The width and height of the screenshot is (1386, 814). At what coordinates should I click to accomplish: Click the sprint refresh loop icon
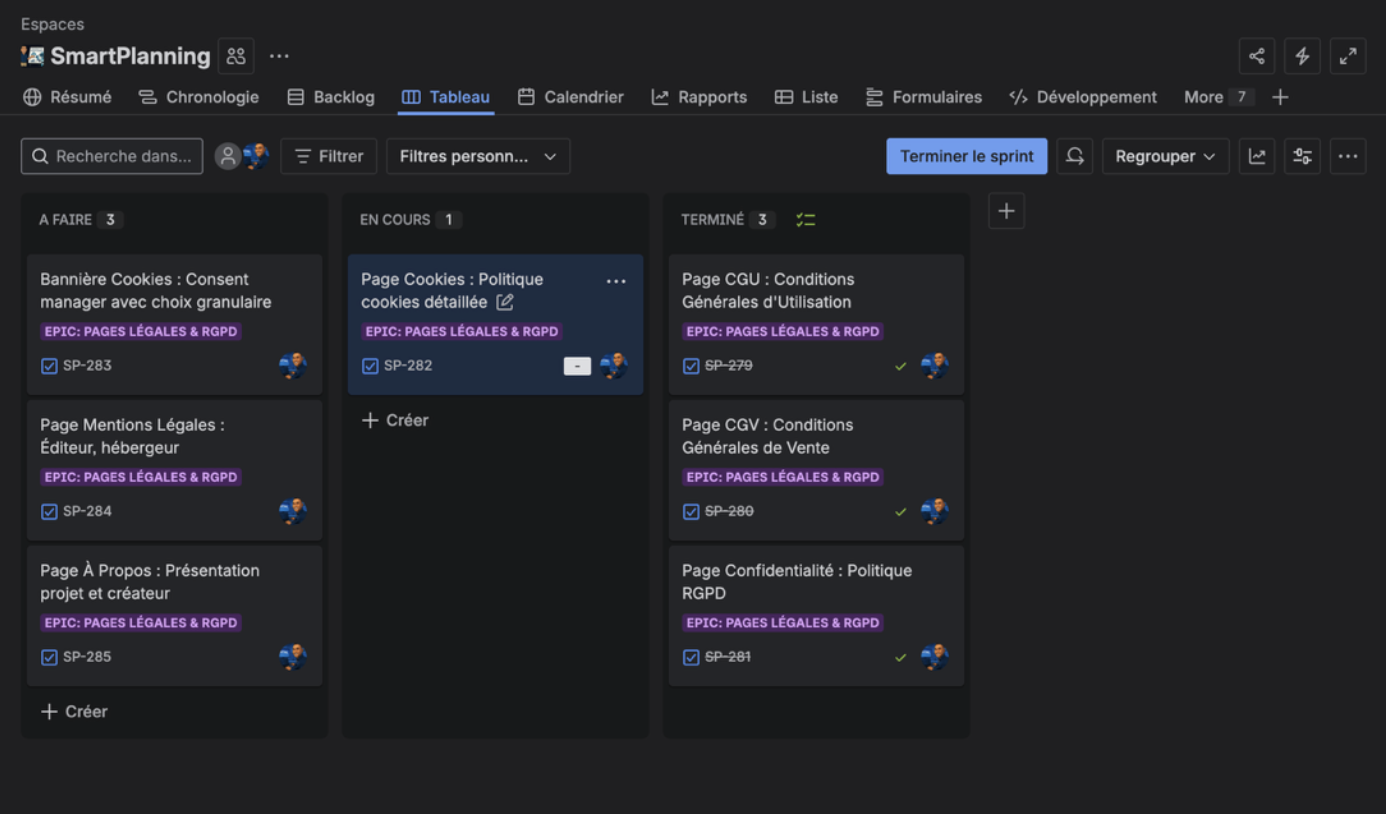(x=1074, y=156)
